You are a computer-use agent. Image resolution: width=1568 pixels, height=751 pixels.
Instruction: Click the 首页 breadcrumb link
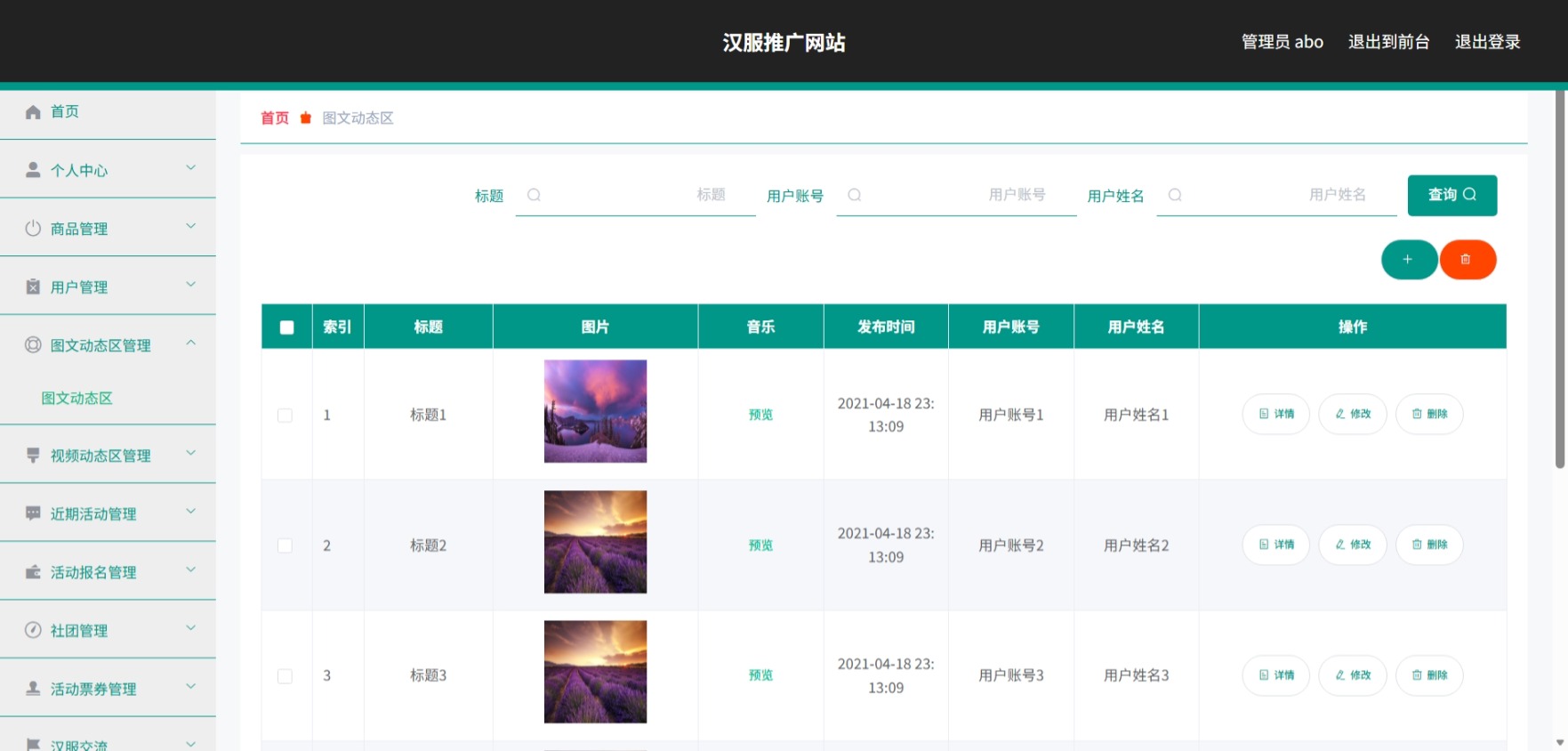(275, 117)
